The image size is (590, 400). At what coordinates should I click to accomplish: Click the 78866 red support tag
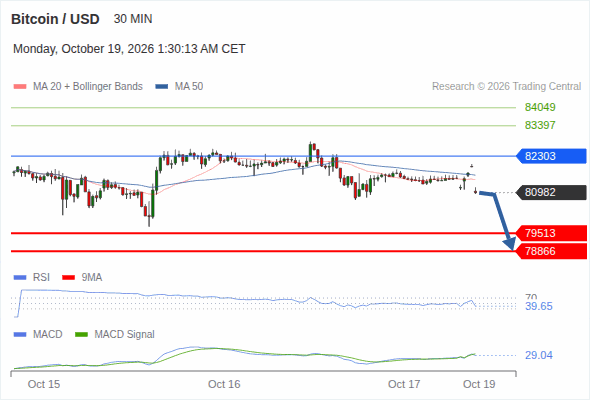click(551, 251)
